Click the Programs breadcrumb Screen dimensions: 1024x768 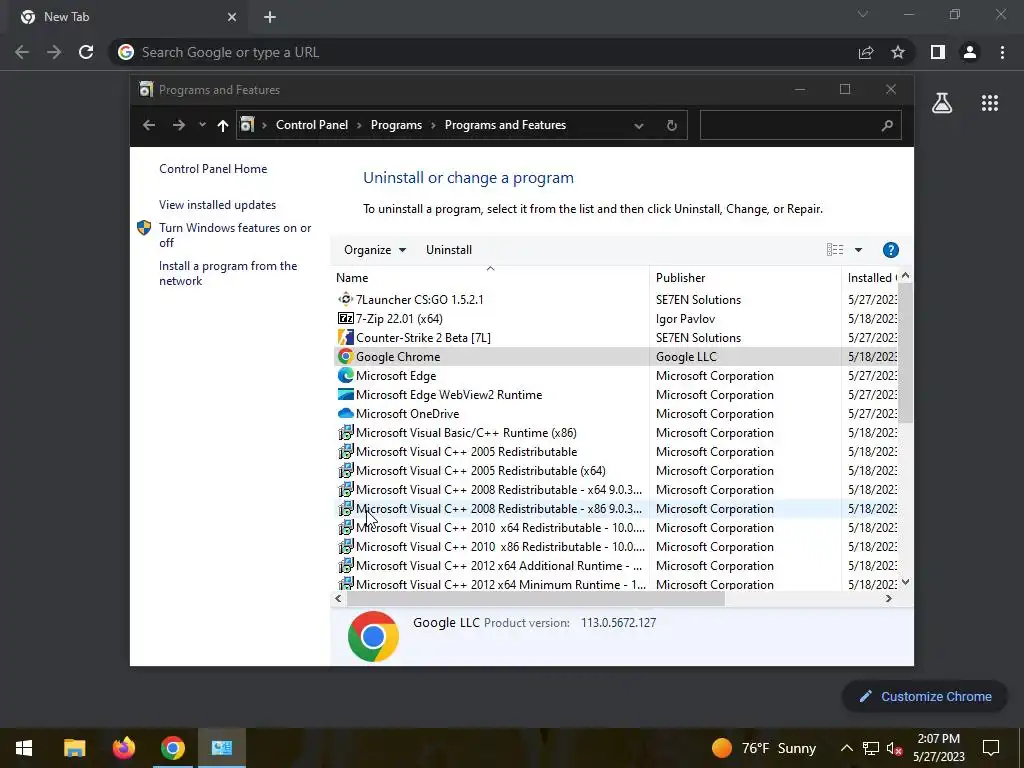[396, 125]
